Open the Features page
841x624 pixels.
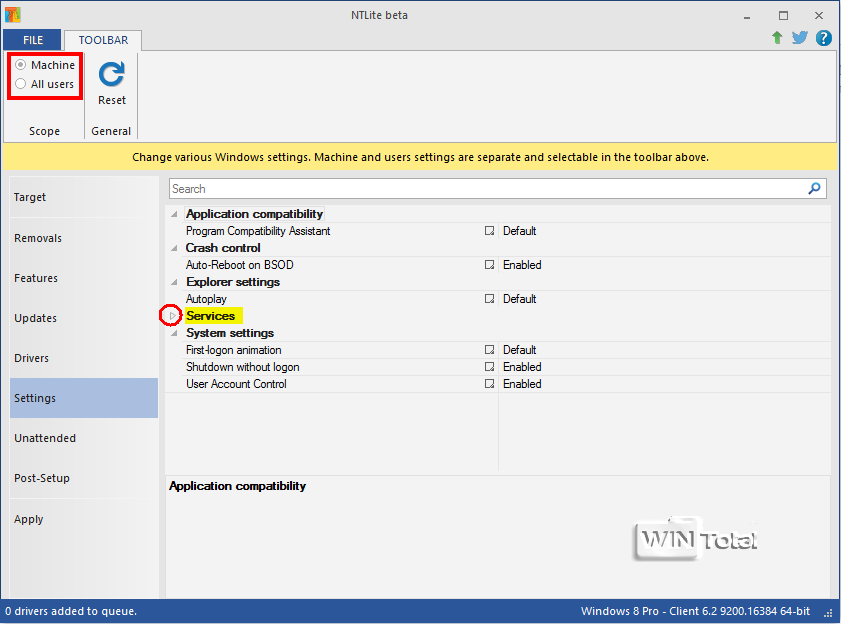click(x=84, y=278)
